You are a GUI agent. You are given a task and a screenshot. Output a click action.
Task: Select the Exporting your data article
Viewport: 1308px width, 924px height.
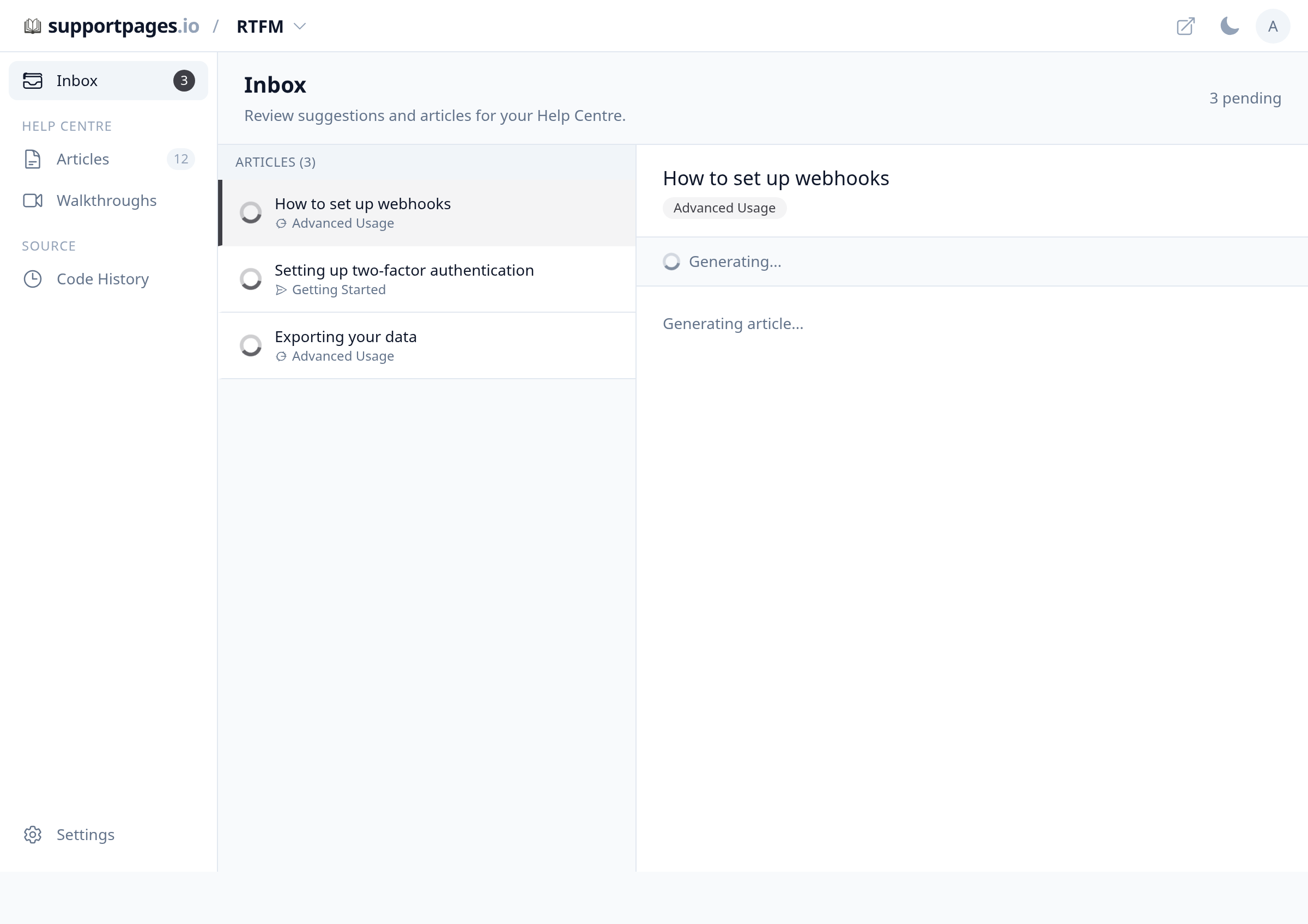pyautogui.click(x=427, y=345)
